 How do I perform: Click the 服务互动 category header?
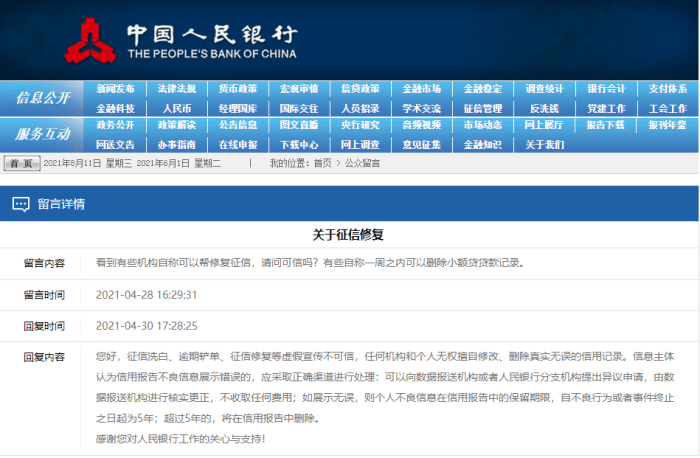coord(43,134)
